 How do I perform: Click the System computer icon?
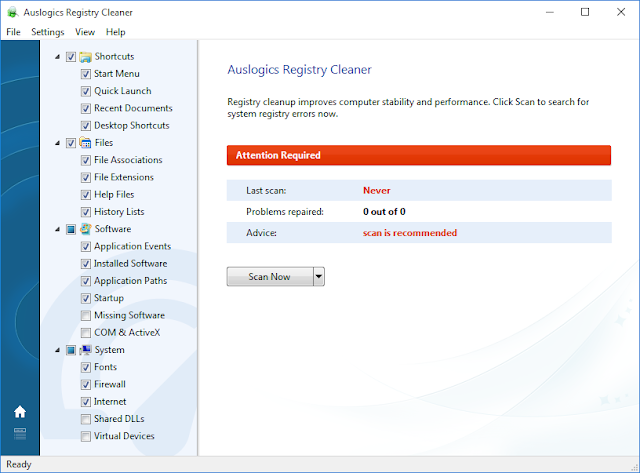coord(85,350)
